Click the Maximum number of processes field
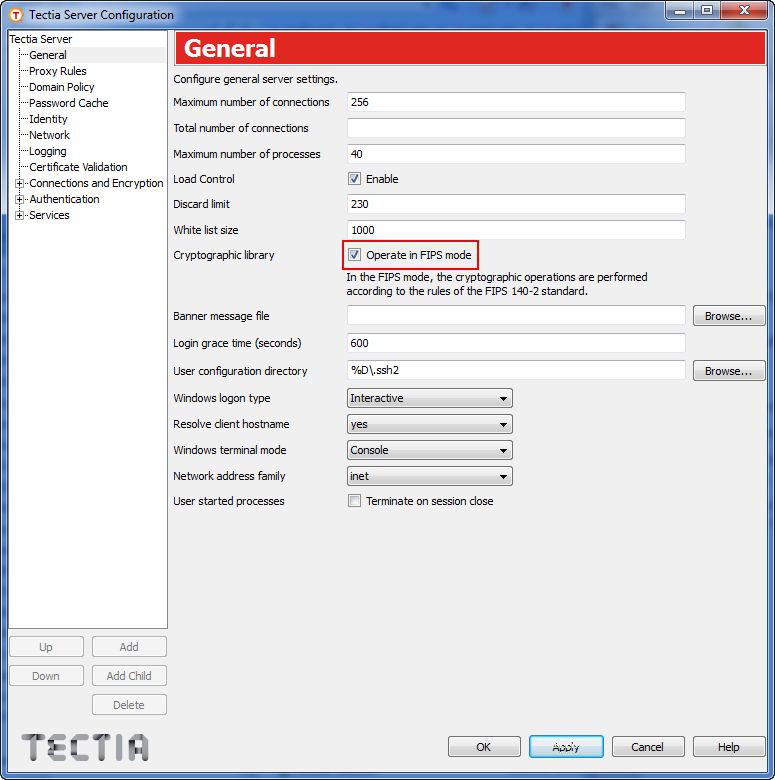The width and height of the screenshot is (775, 780). coord(516,154)
